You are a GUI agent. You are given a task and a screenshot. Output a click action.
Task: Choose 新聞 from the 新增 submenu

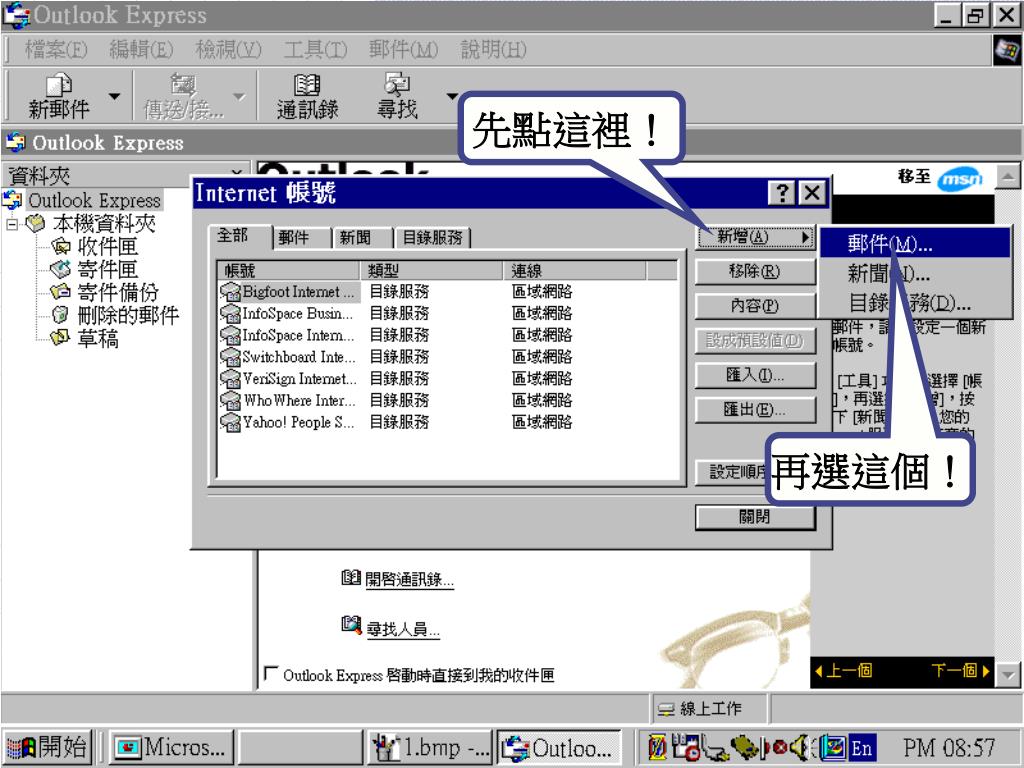point(915,273)
